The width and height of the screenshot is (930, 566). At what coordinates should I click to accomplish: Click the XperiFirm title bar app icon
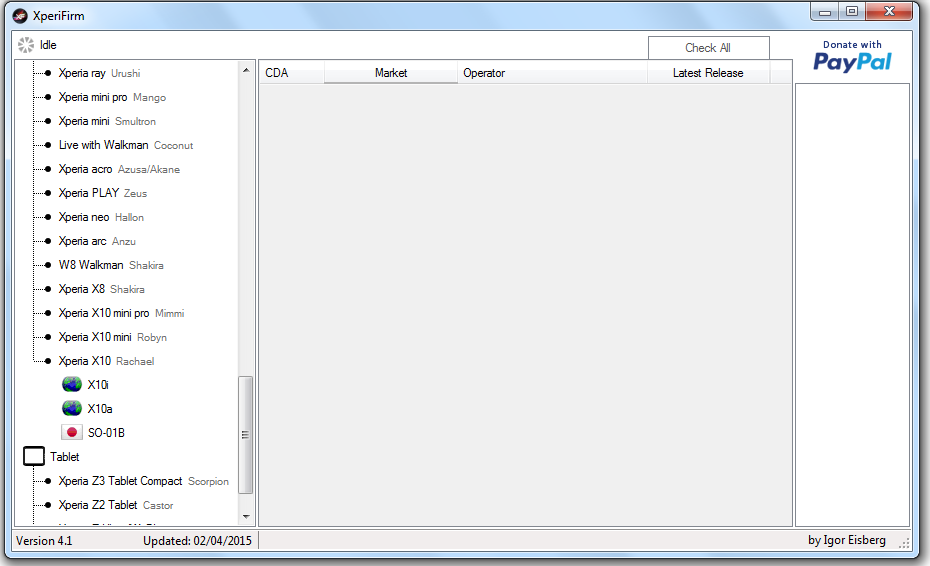(20, 15)
